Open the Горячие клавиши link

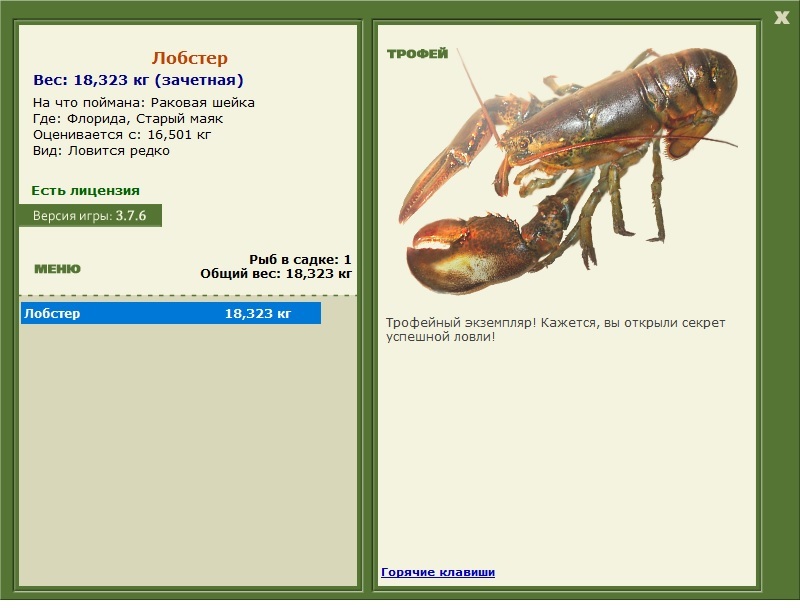(438, 572)
